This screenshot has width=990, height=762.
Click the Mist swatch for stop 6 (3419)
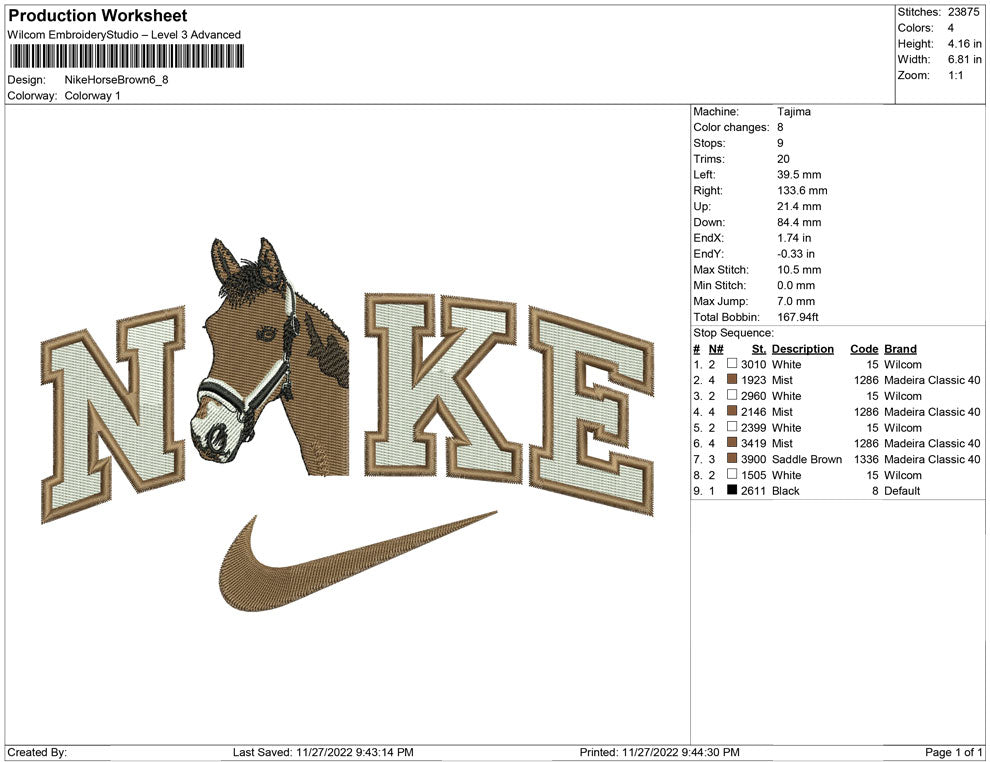click(732, 443)
